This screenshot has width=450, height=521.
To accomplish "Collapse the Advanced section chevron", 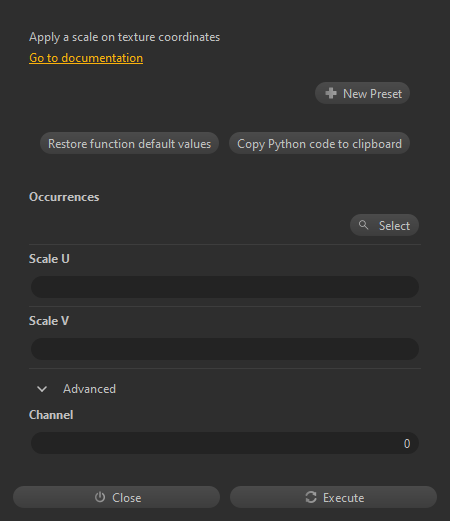I will click(x=42, y=389).
